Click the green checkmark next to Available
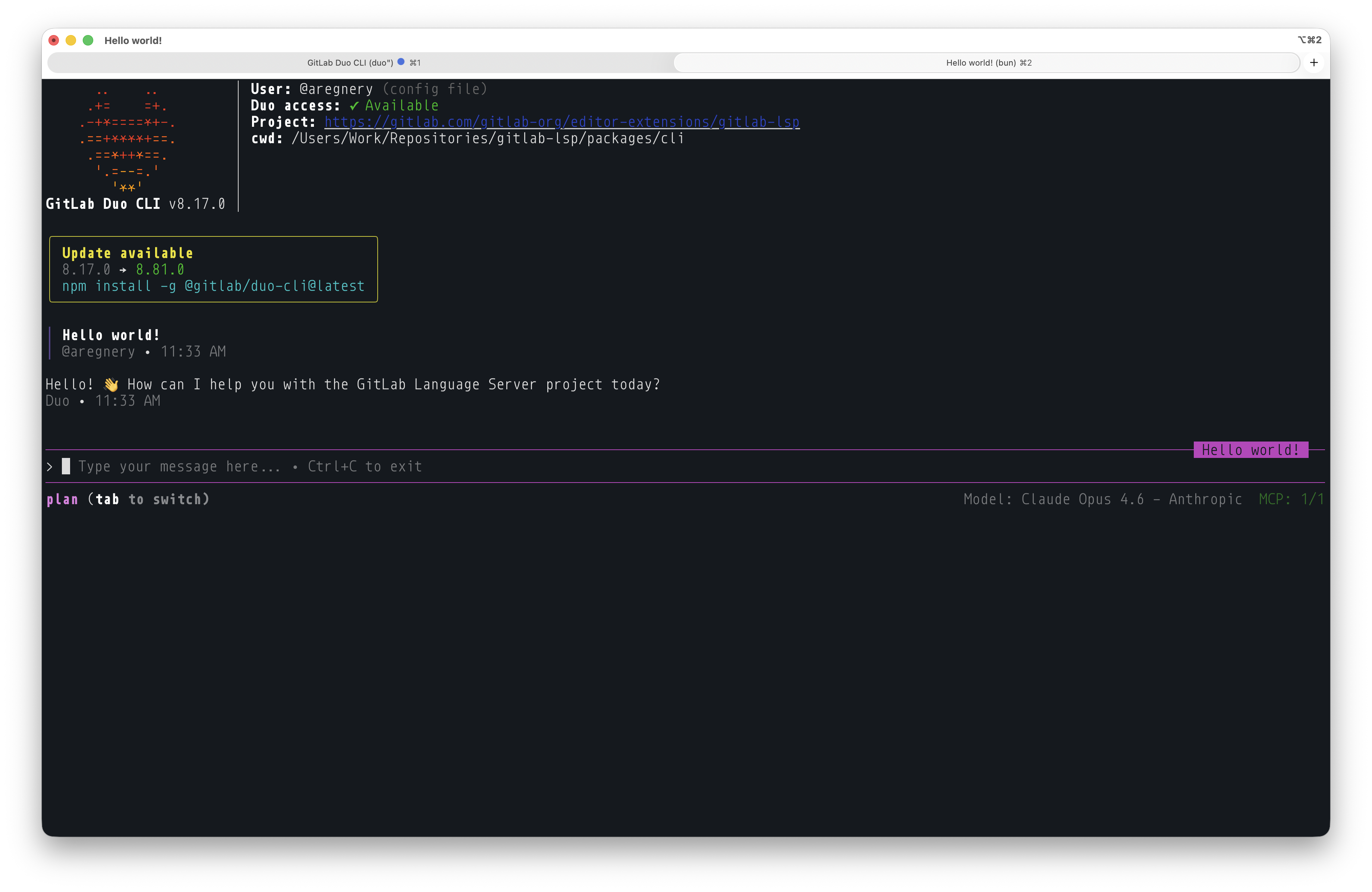Viewport: 1372px width, 892px height. tap(353, 106)
